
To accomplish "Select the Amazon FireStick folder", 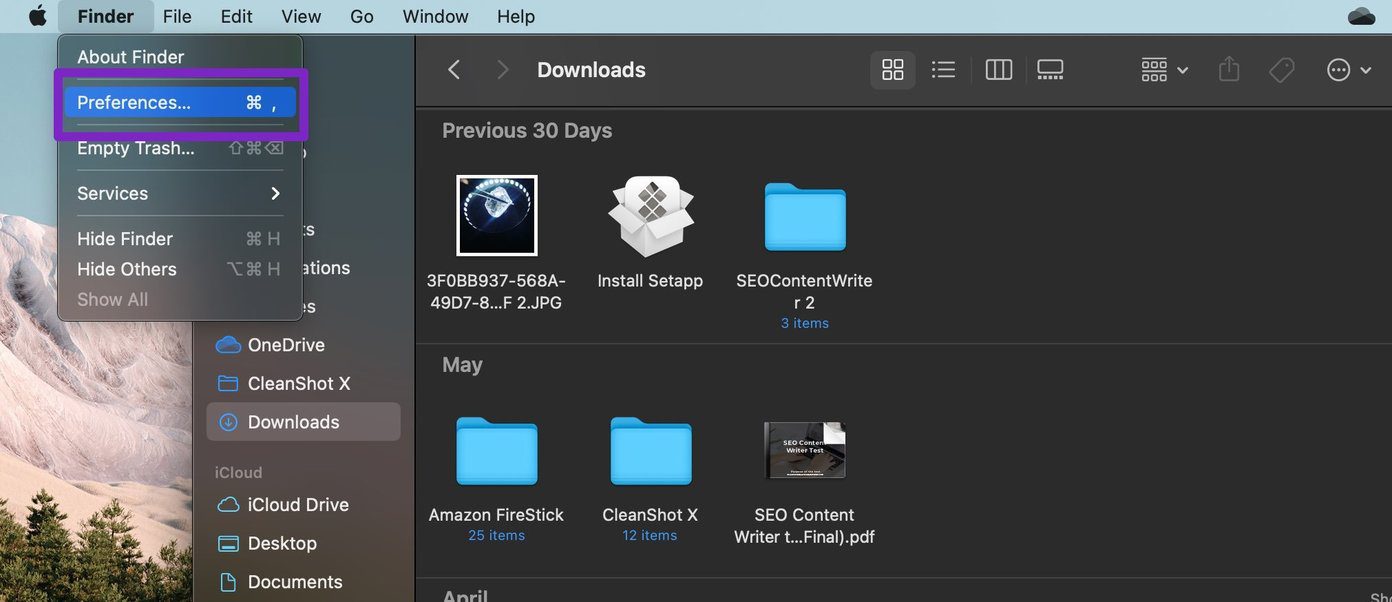I will [x=496, y=469].
